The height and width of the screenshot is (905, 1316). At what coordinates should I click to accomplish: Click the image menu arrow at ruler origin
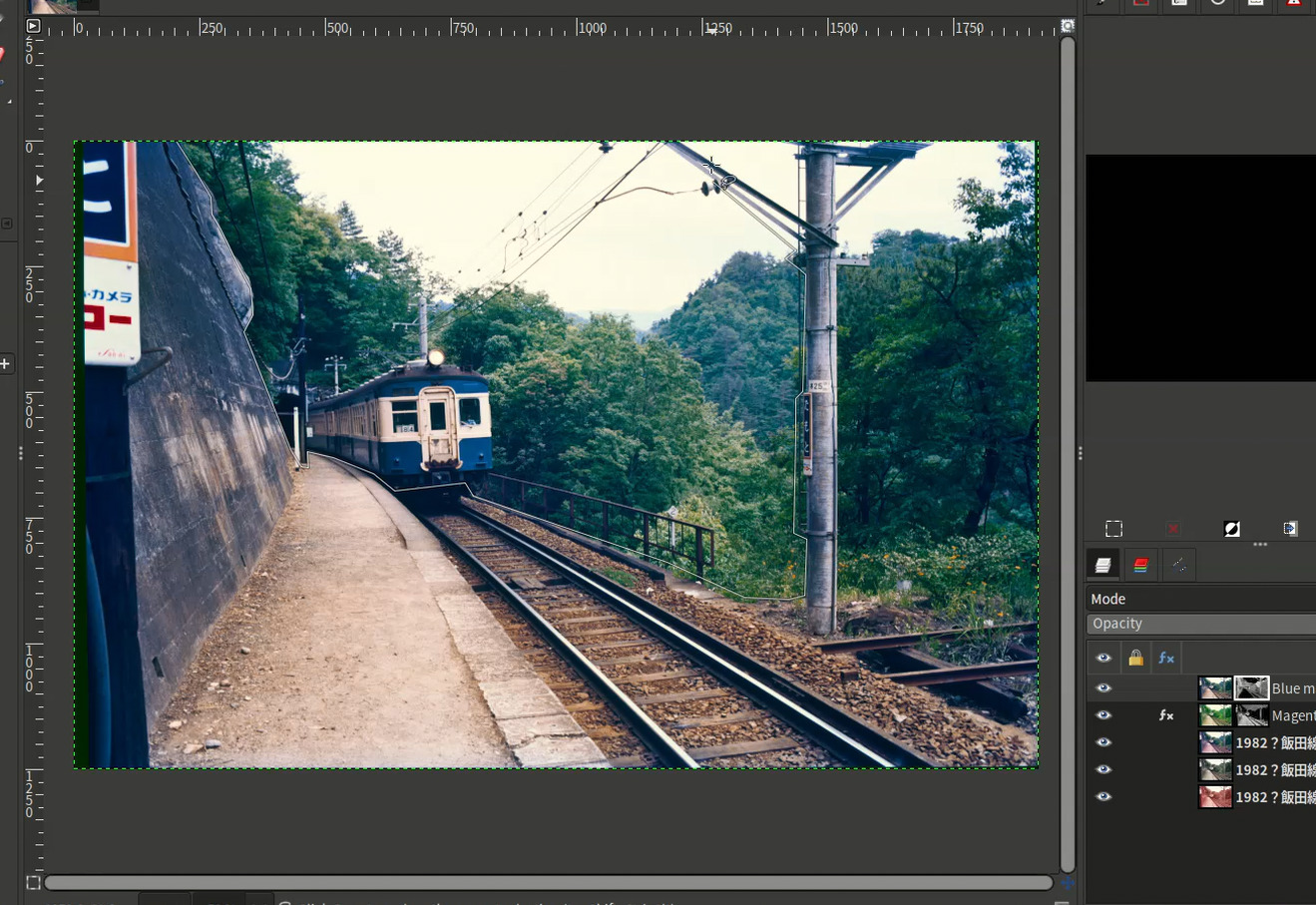[x=33, y=26]
